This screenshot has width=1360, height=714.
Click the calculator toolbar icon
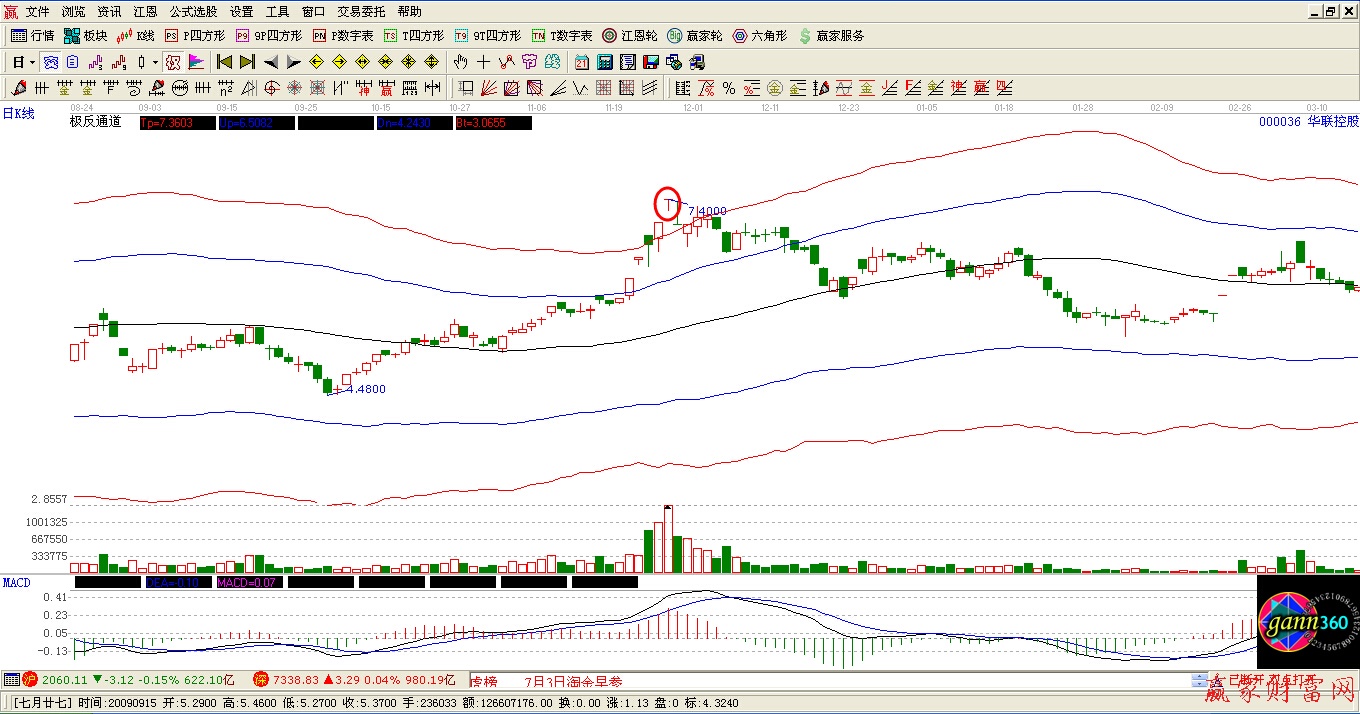point(605,62)
